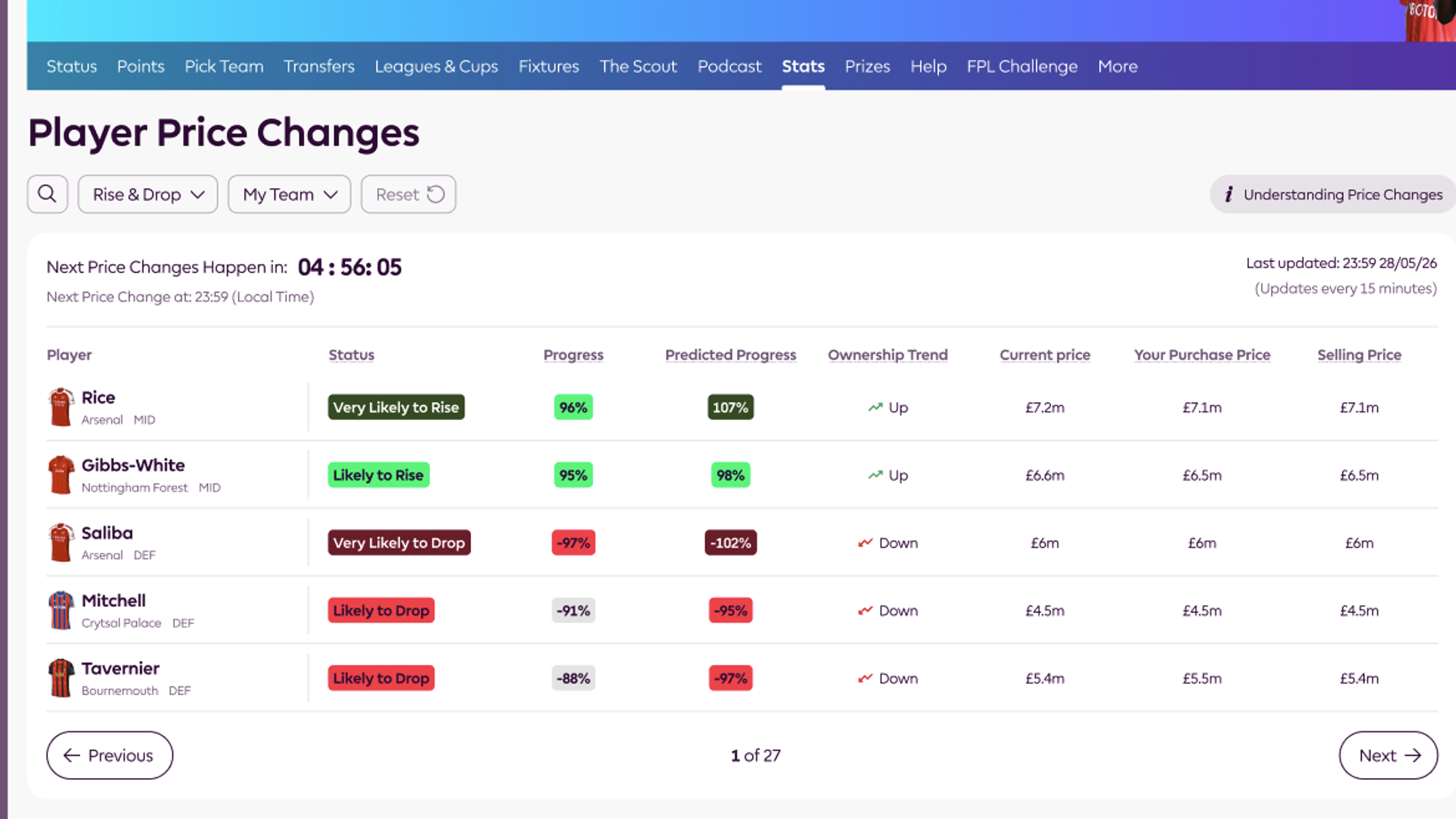
Task: Open the More navigation menu
Action: click(1118, 66)
